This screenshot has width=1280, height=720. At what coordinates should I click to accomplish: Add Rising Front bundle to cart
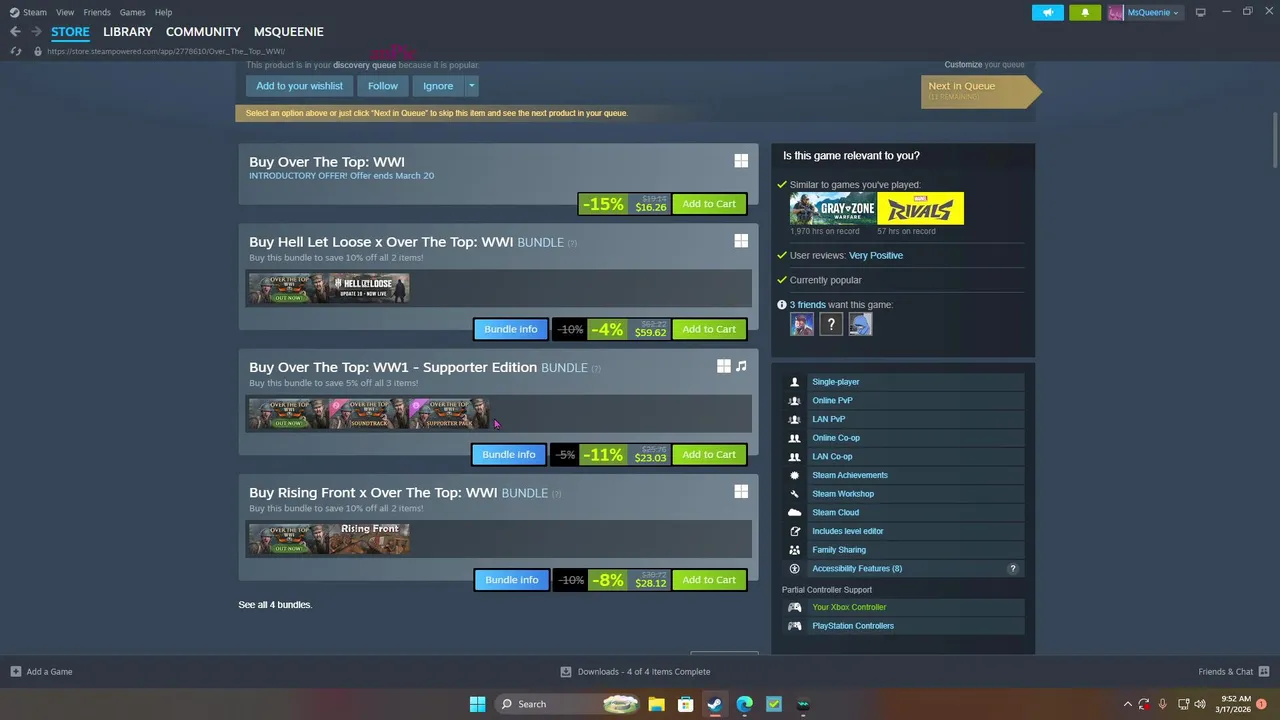pyautogui.click(x=709, y=580)
